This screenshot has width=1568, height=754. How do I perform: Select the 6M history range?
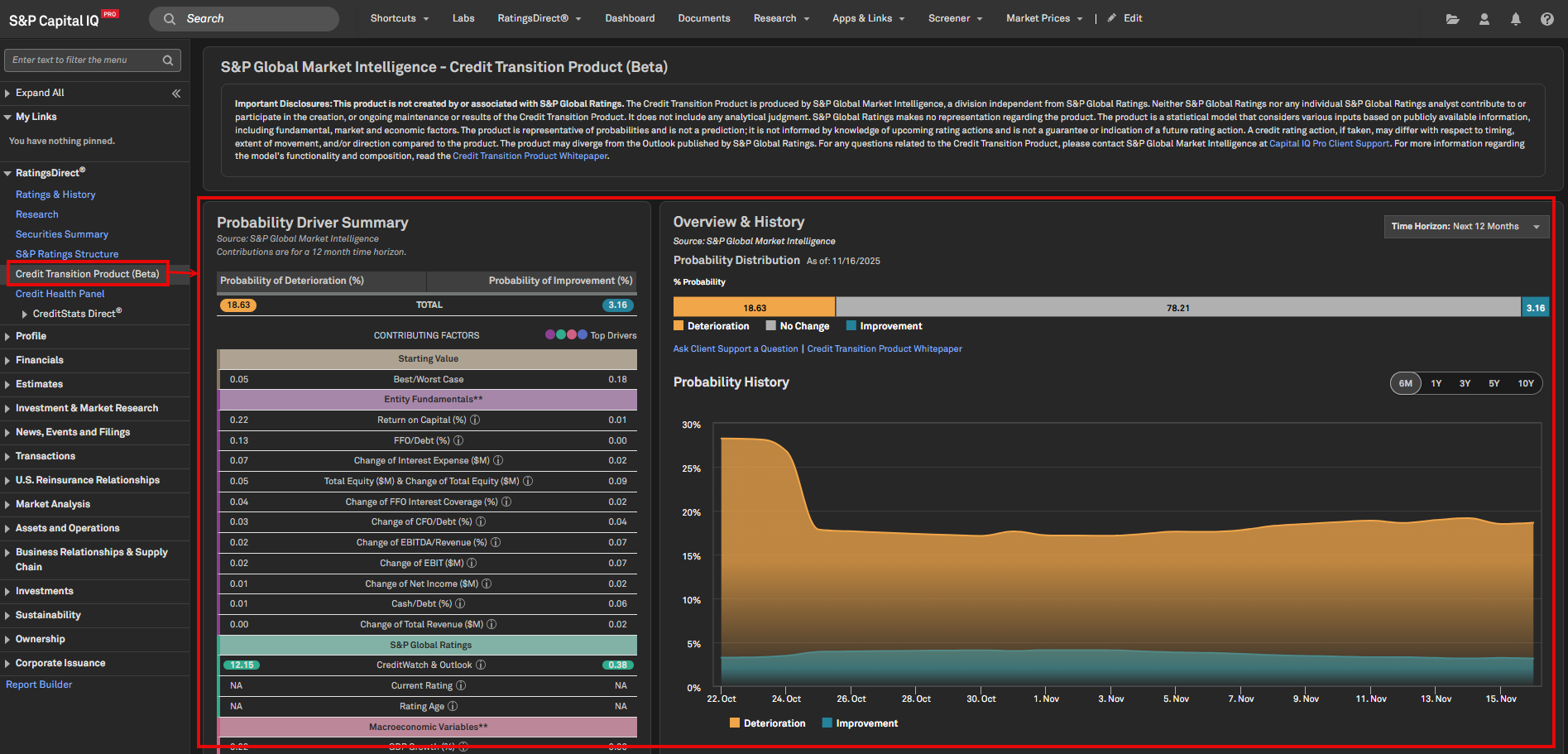click(1405, 383)
